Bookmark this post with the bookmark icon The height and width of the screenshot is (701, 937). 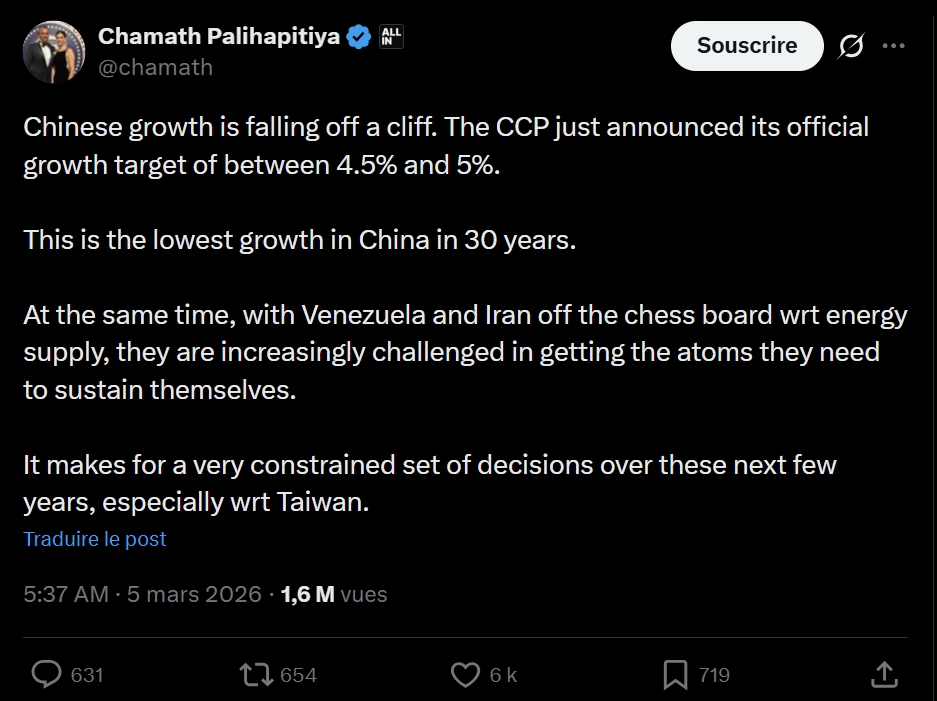(675, 675)
